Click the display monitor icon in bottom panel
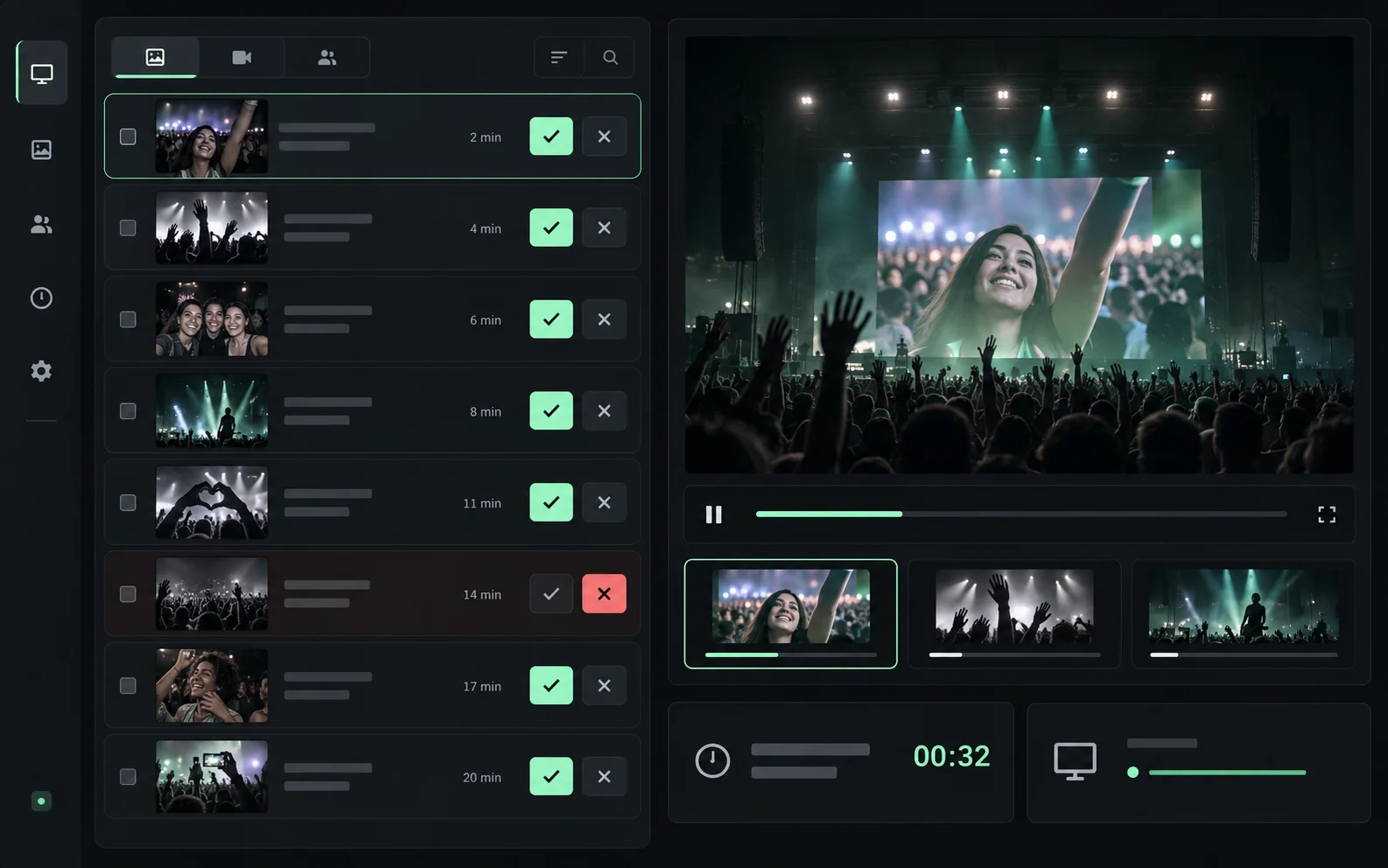This screenshot has width=1388, height=868. (x=1076, y=761)
